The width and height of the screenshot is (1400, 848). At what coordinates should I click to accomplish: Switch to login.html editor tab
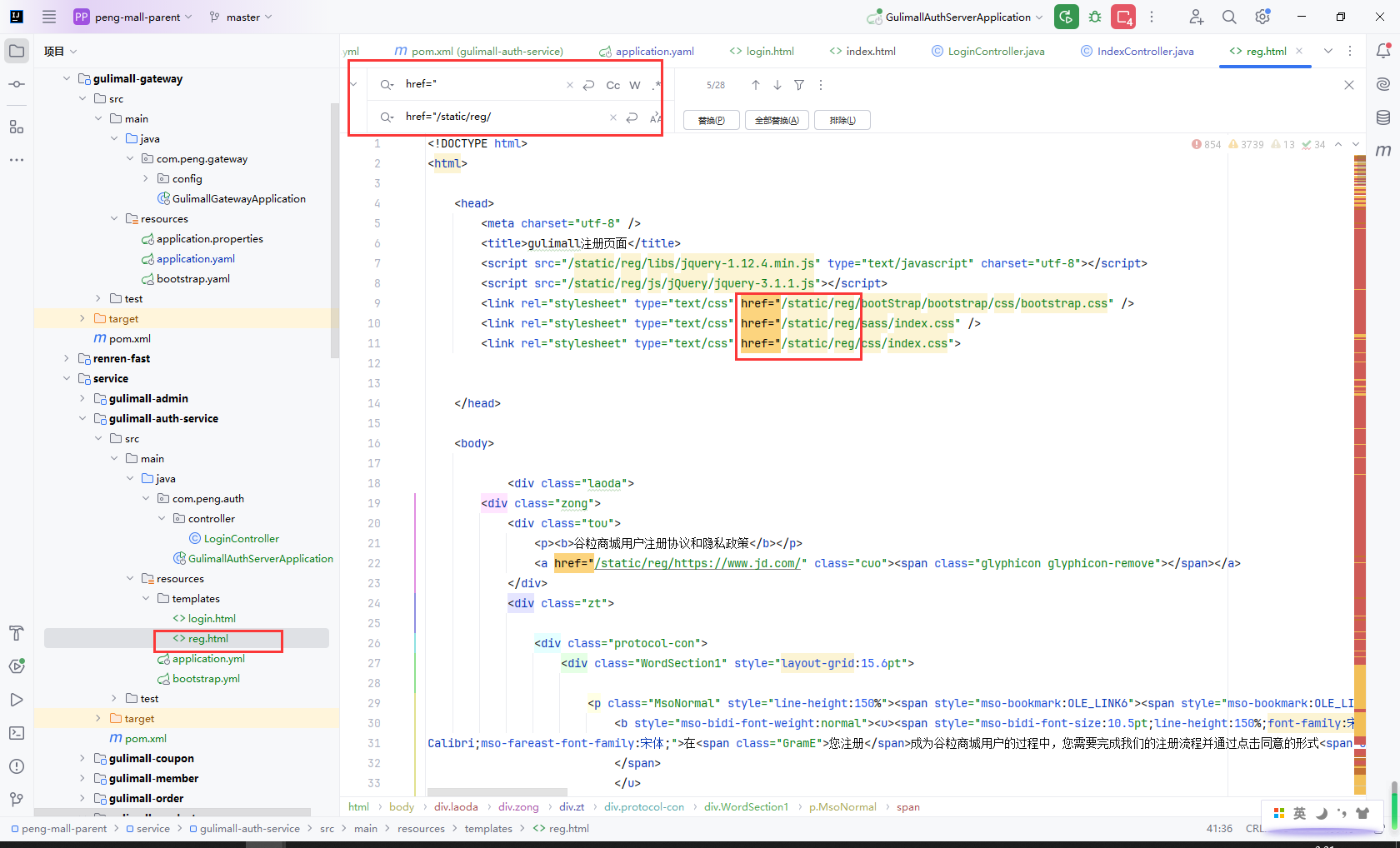coord(762,51)
